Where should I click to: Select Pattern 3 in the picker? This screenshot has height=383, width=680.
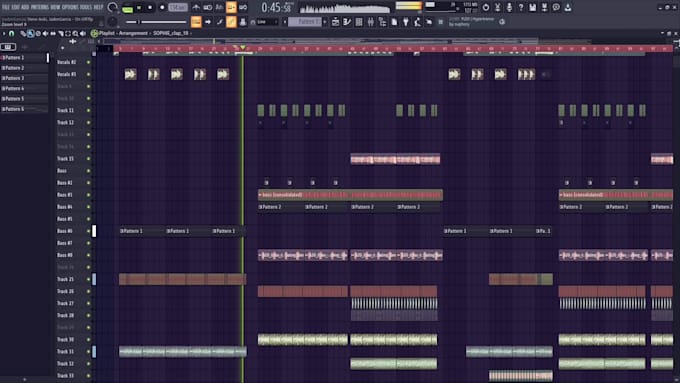point(24,78)
